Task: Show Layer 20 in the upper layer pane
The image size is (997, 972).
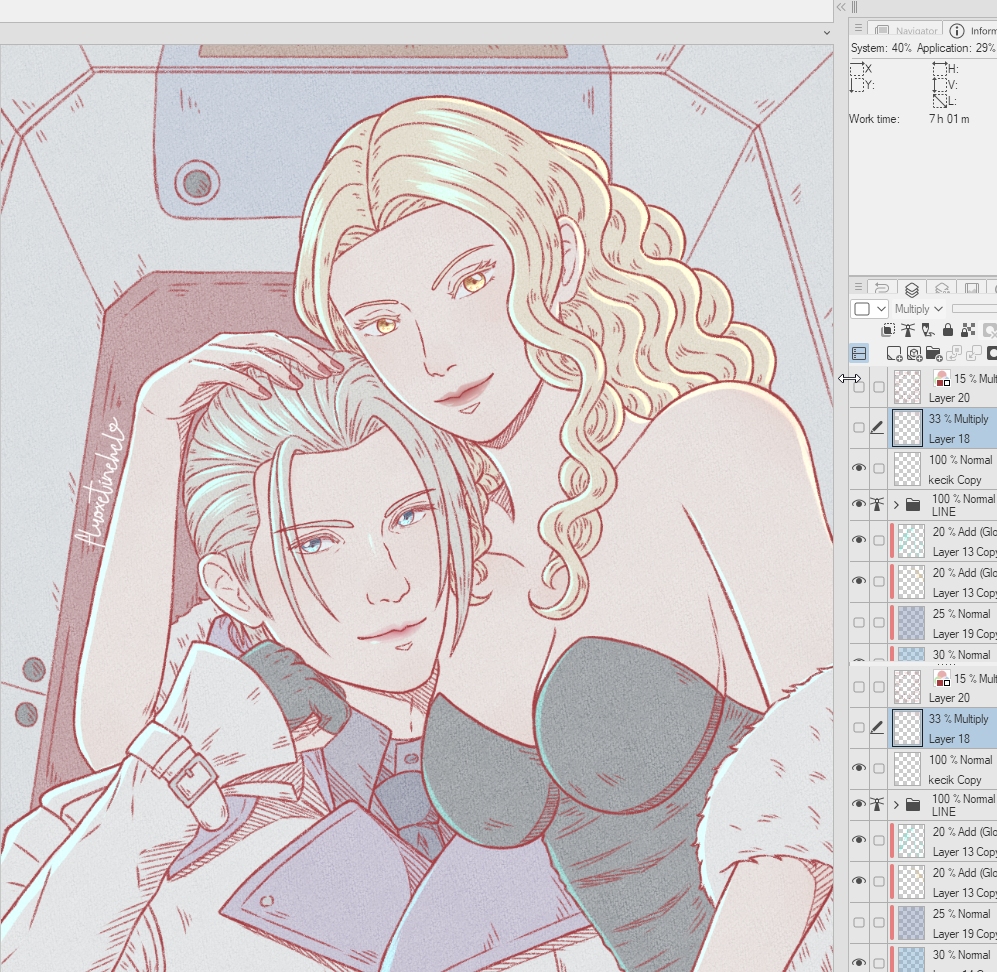Action: click(x=858, y=387)
